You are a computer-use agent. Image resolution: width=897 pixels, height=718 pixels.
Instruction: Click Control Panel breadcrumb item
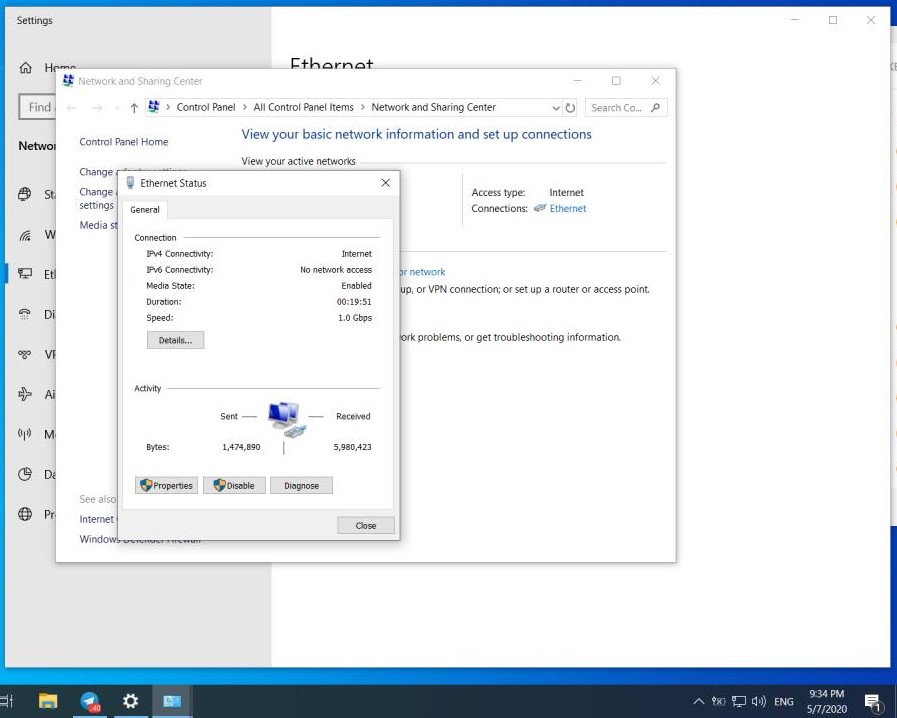pos(206,107)
